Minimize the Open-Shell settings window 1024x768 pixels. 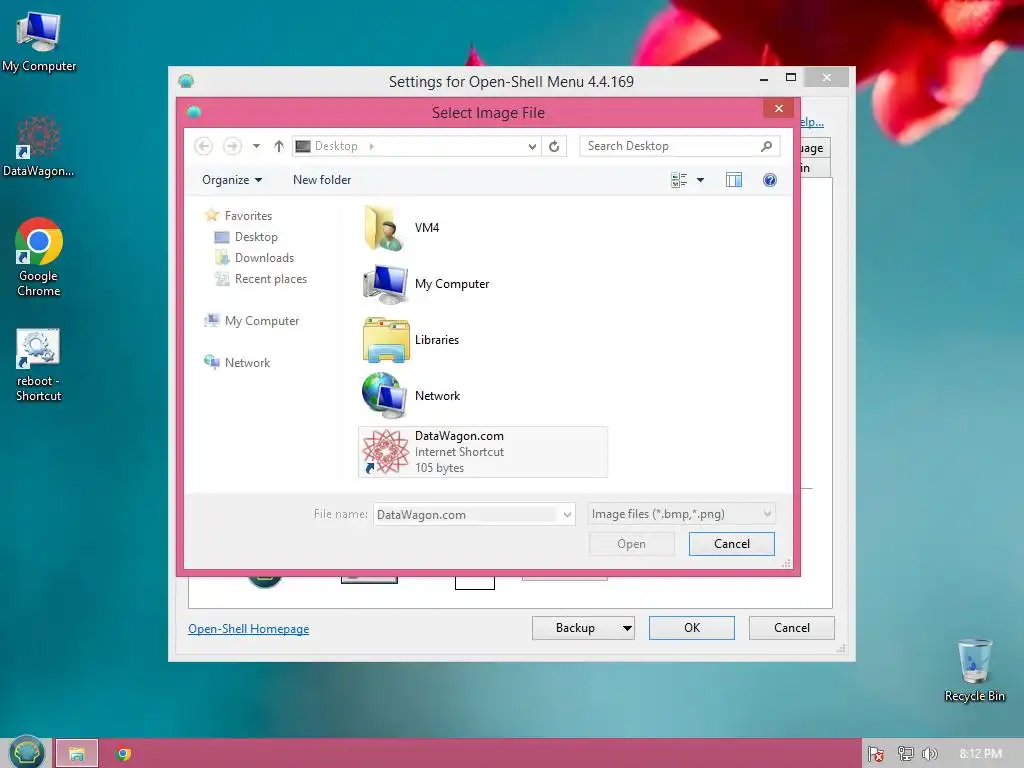coord(763,78)
